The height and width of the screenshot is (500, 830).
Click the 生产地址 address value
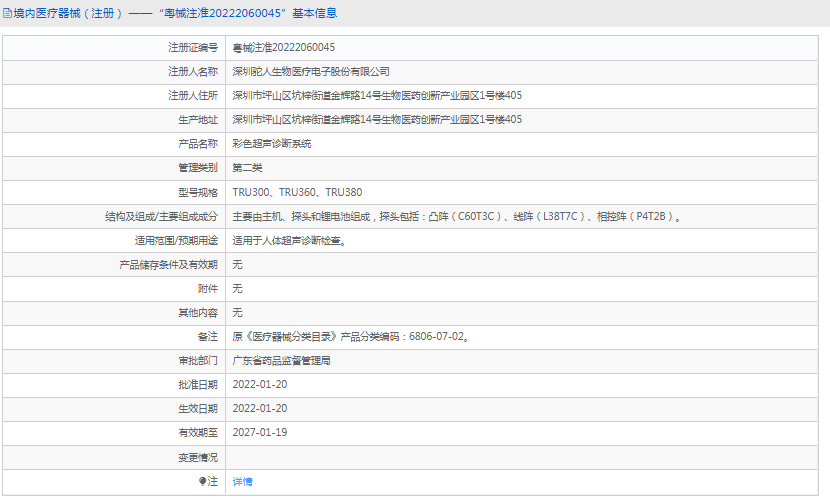pos(377,120)
